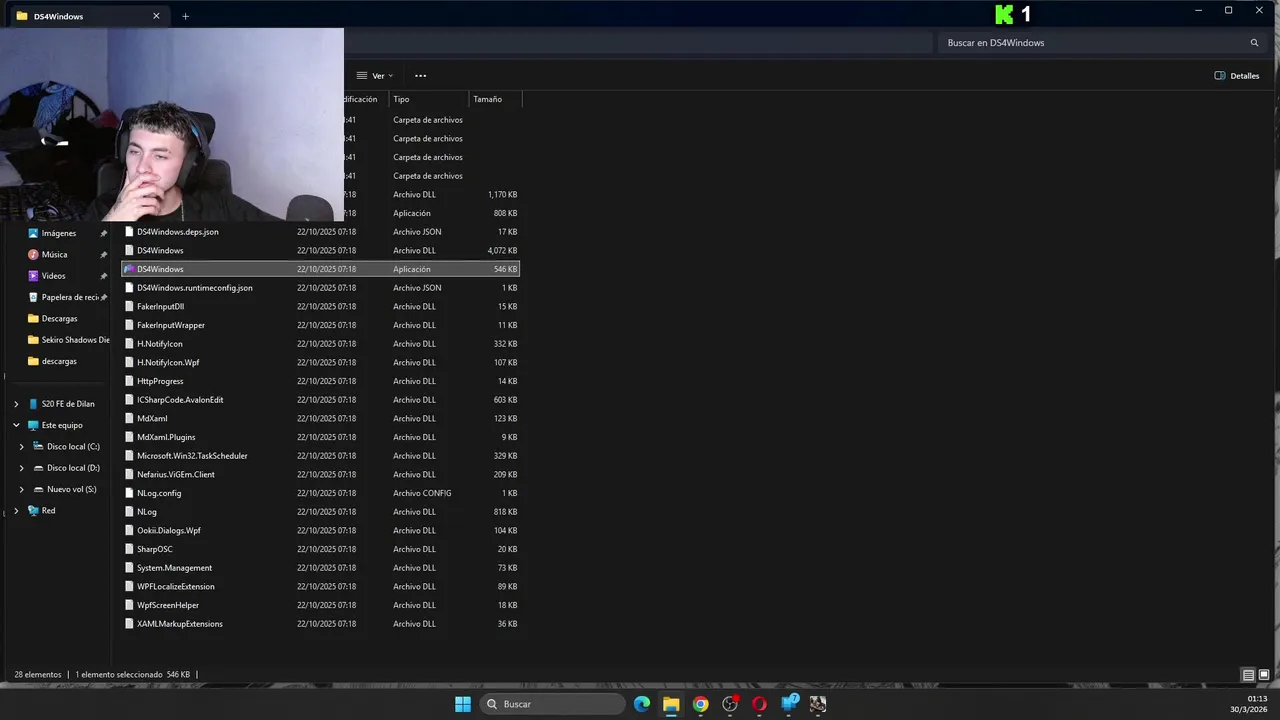Expand Disco local (D:) in tree
1280x720 pixels.
click(22, 468)
